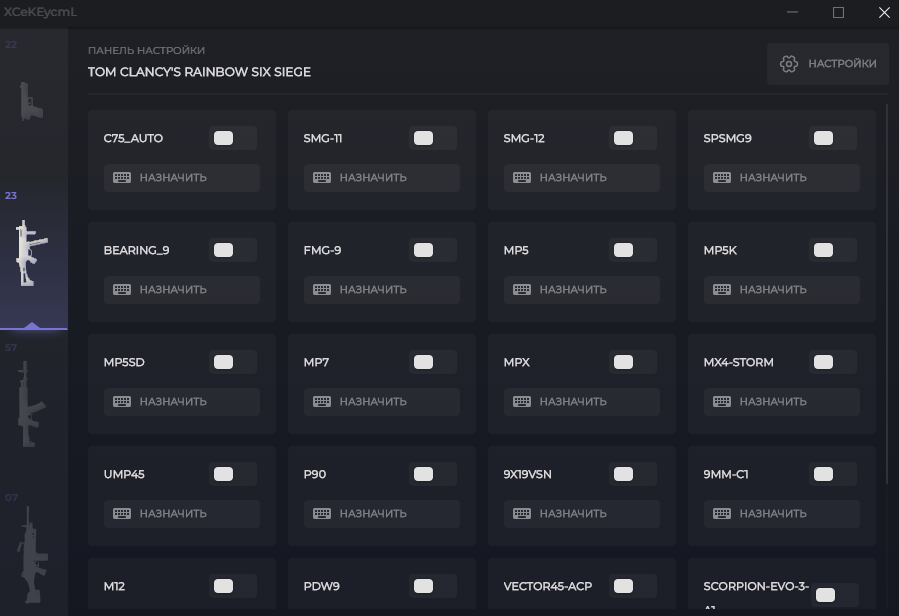The width and height of the screenshot is (899, 616).
Task: Click the TOM CLANCY'S RAINBOW SIX SIEGE title
Action: [x=199, y=72]
